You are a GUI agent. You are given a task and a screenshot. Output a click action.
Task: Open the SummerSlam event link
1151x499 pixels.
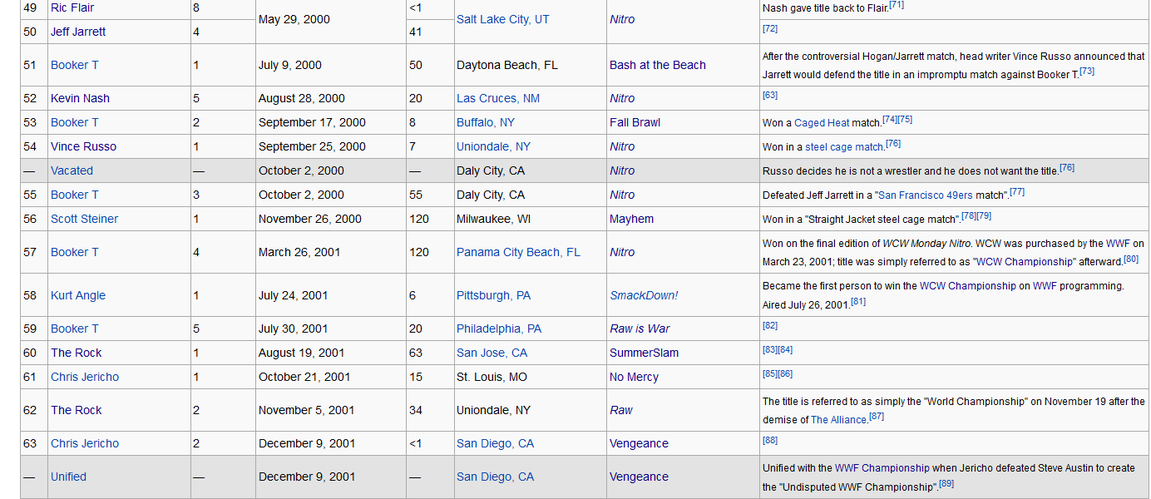(x=644, y=353)
